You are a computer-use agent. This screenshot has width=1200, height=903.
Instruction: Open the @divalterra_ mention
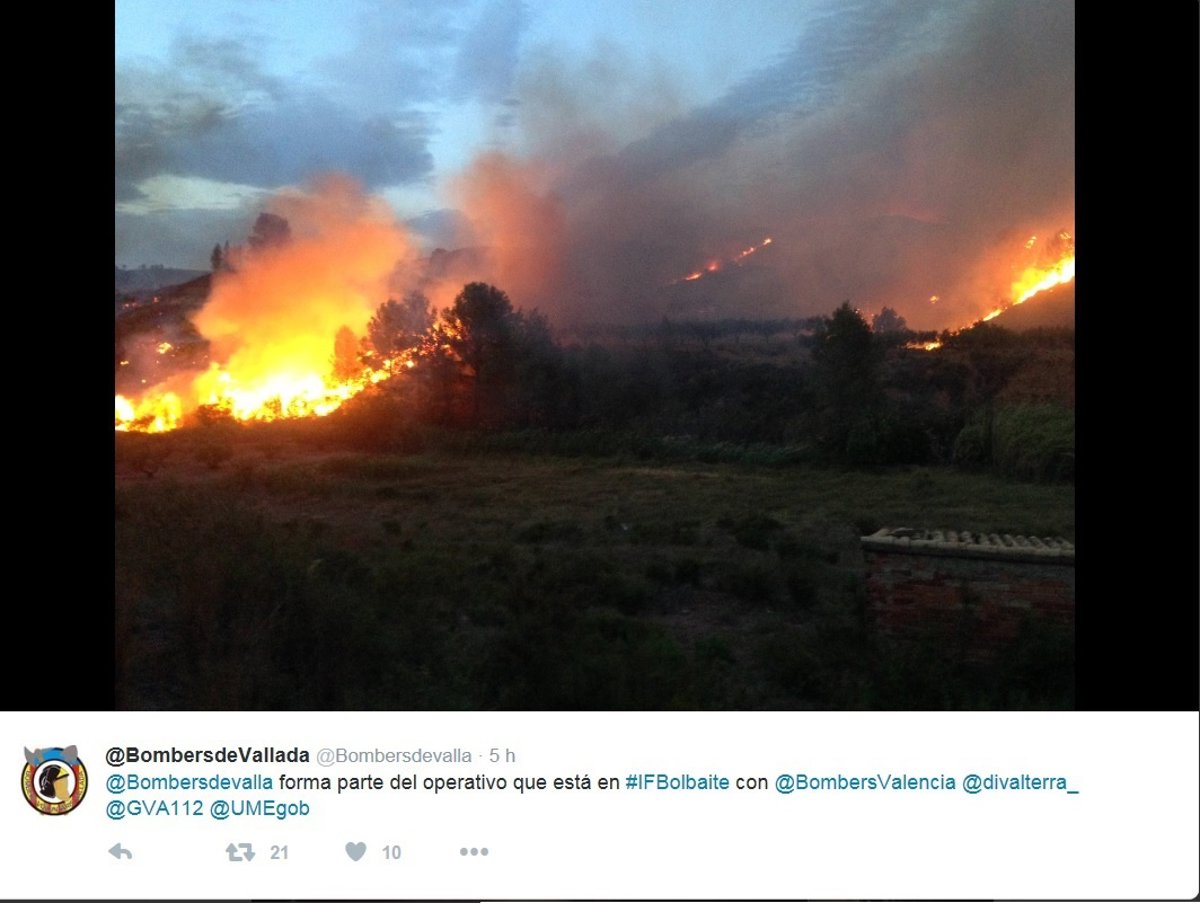pyautogui.click(x=1020, y=782)
